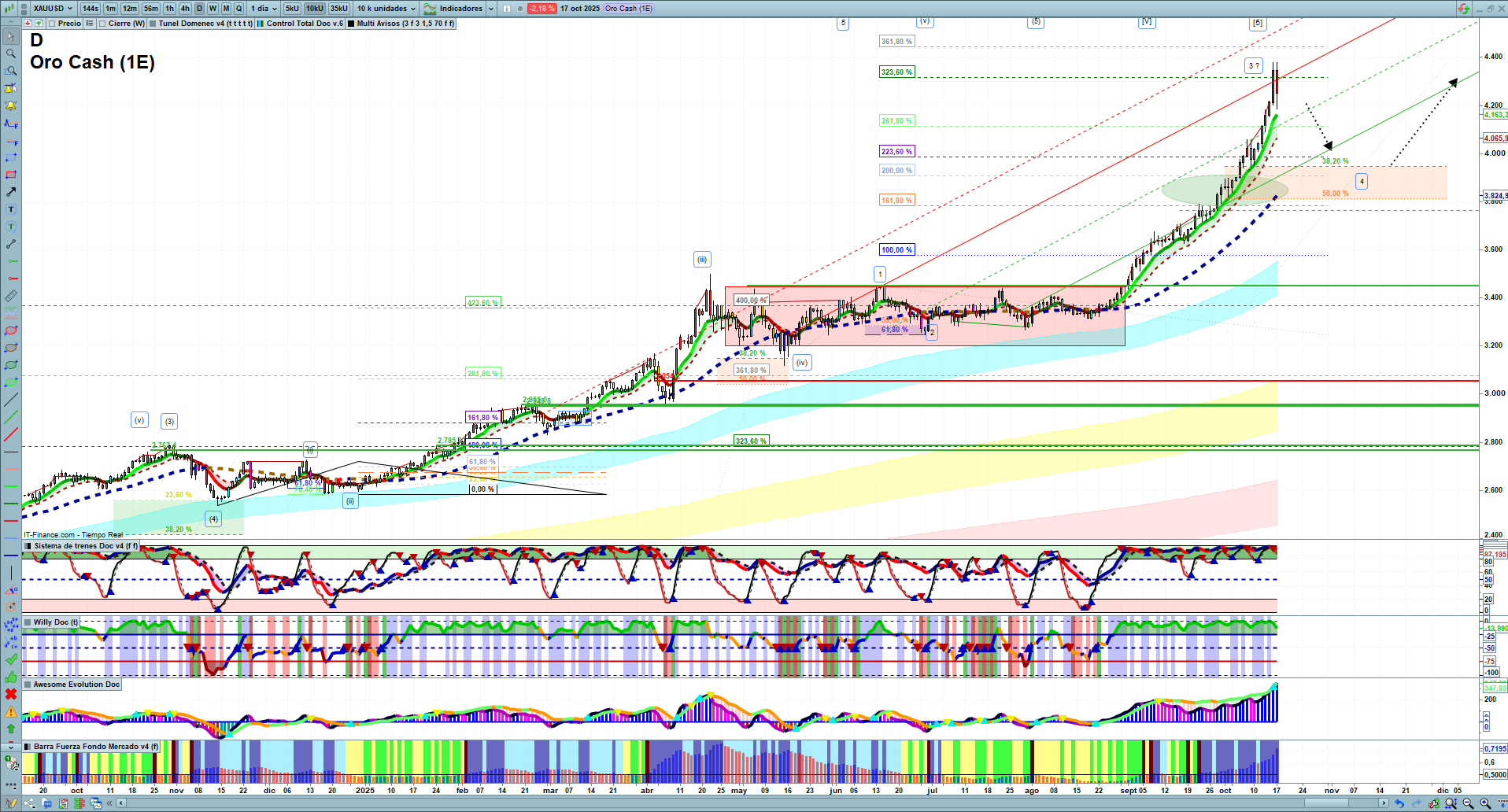This screenshot has height=812, width=1508.
Task: Select the text box T tool
Action: coord(11,209)
